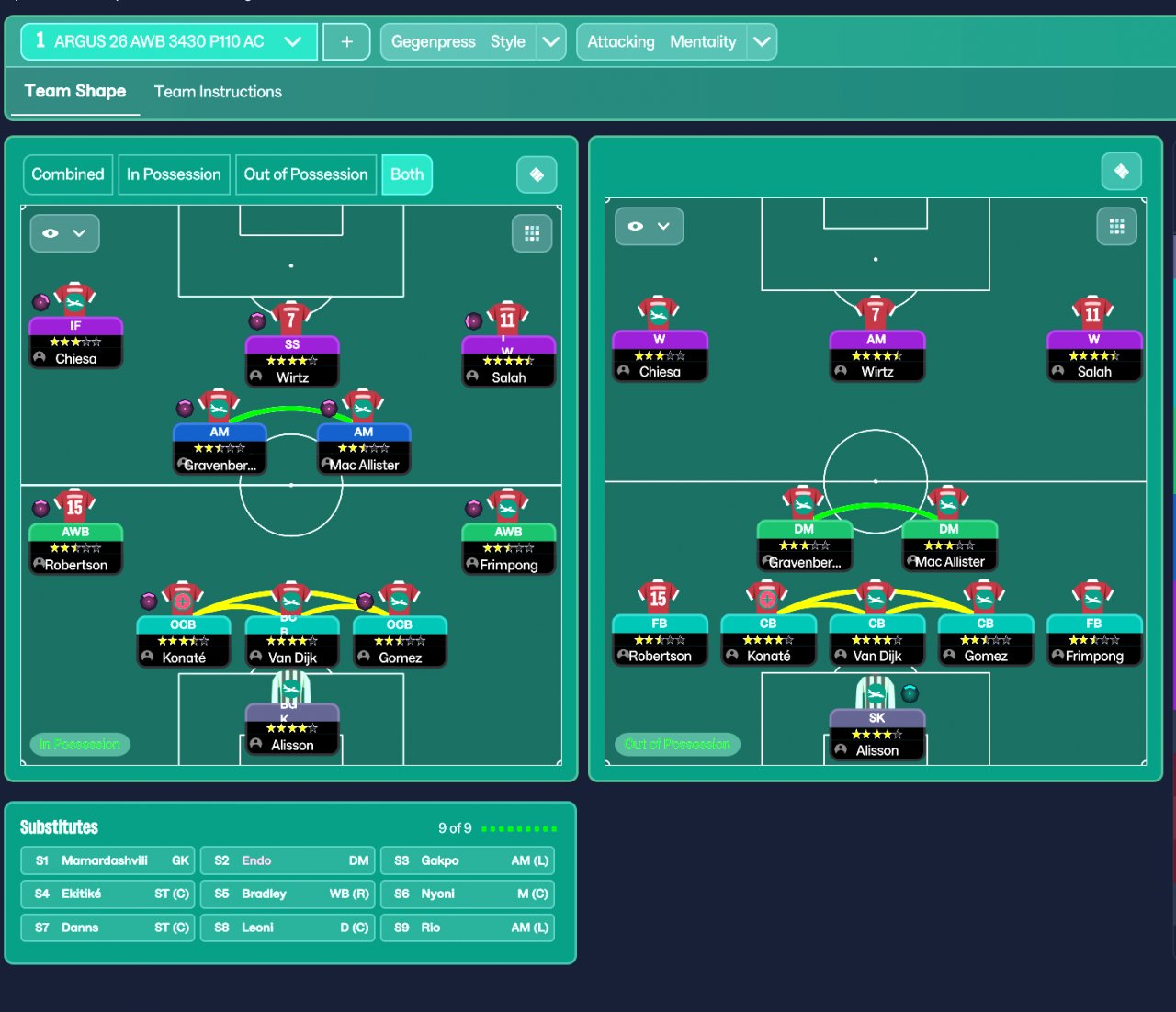Click the teal badge beside Alisson's SK shirt
1176x1012 pixels.
910,693
